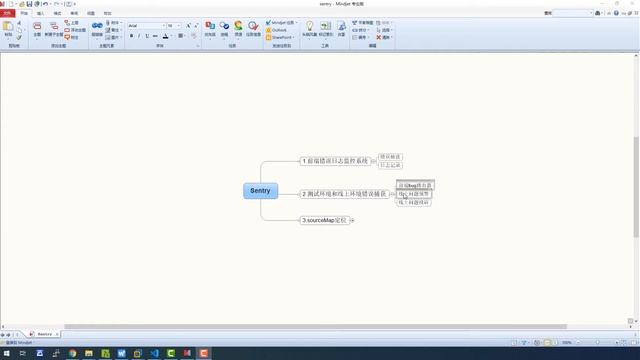Screen dimensions: 640x360
Task: Select topic 2 in the mind map
Action: pos(344,194)
